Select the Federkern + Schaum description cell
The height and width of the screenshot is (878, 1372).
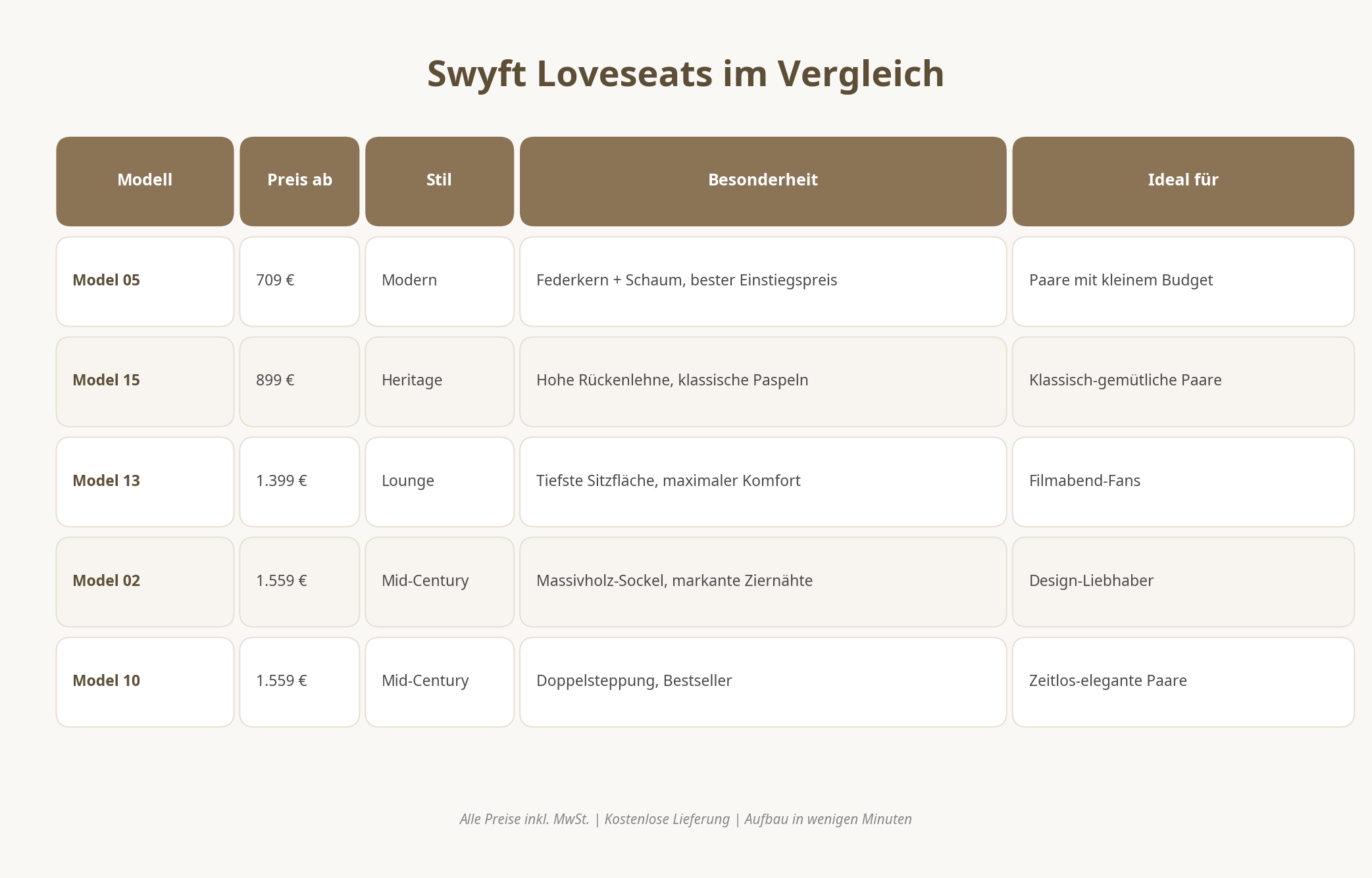(x=763, y=281)
